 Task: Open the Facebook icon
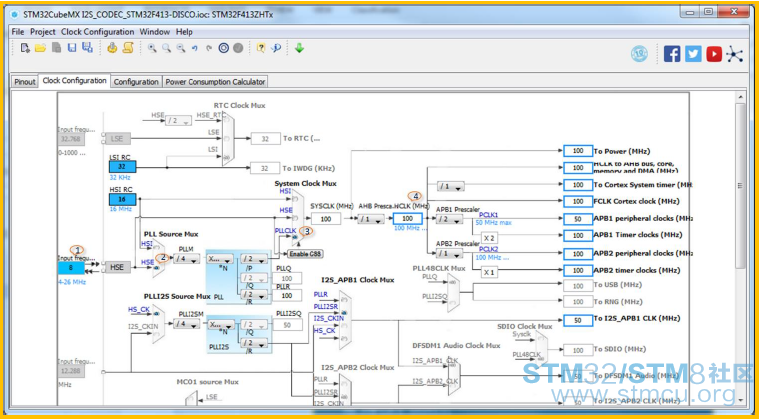(x=672, y=54)
